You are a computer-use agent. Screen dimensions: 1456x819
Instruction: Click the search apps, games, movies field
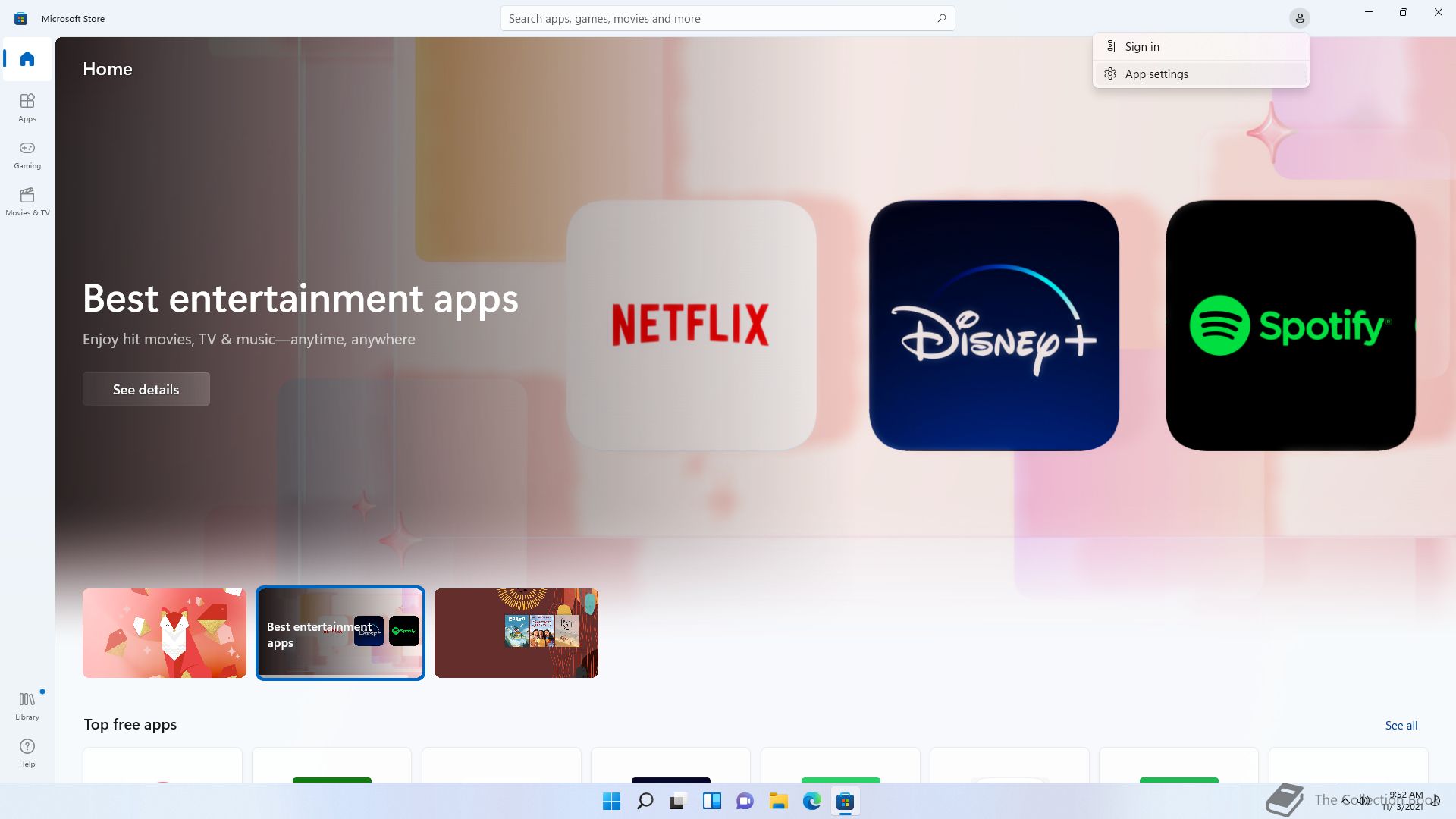(x=727, y=18)
